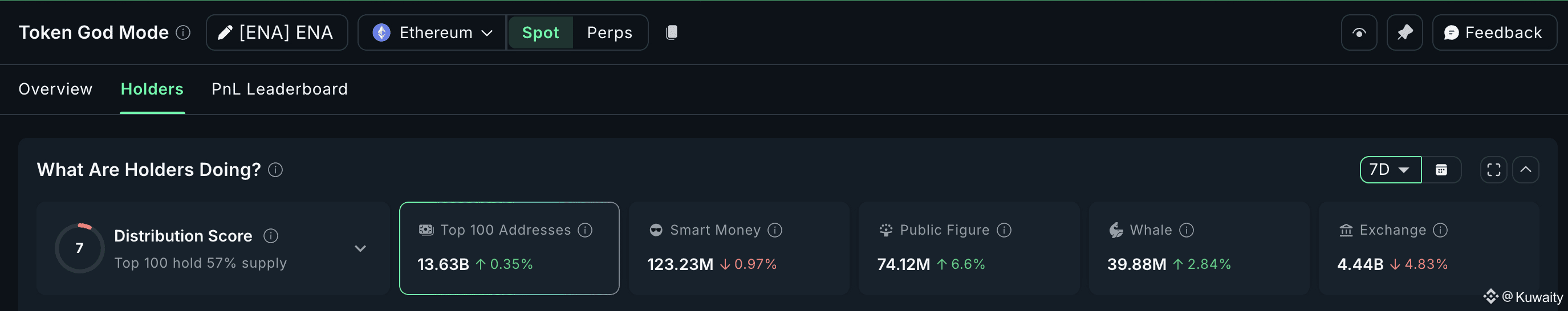Switch to Perps trading mode
The image size is (1568, 311).
610,32
